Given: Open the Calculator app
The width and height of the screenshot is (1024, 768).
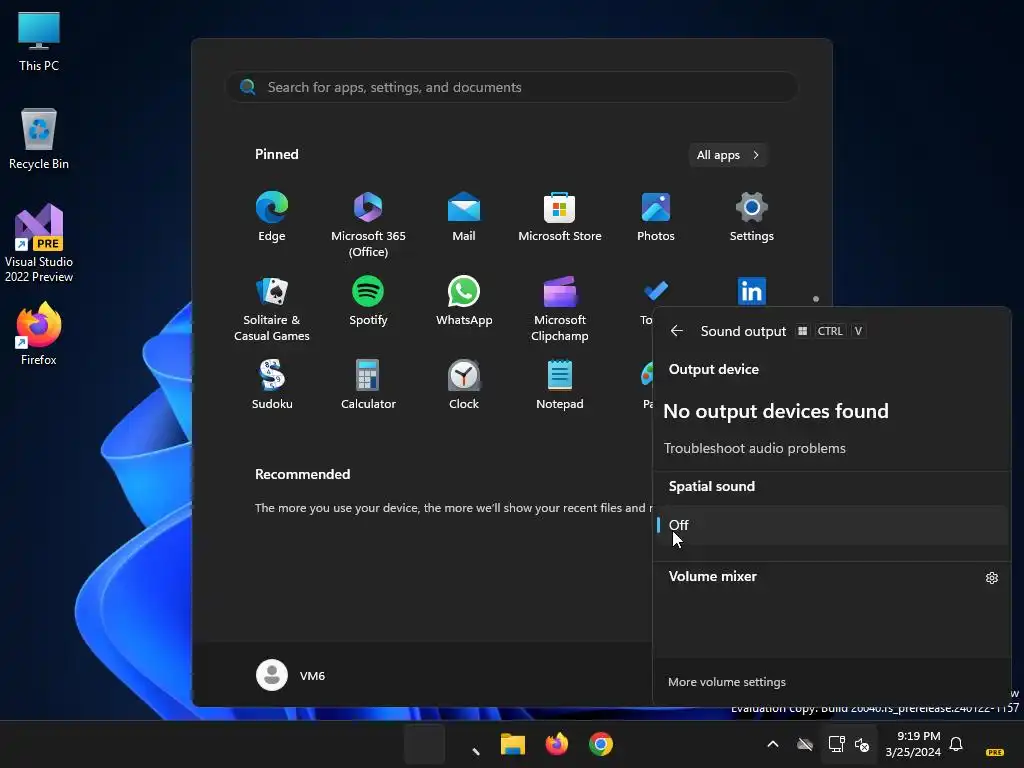Looking at the screenshot, I should 368,385.
